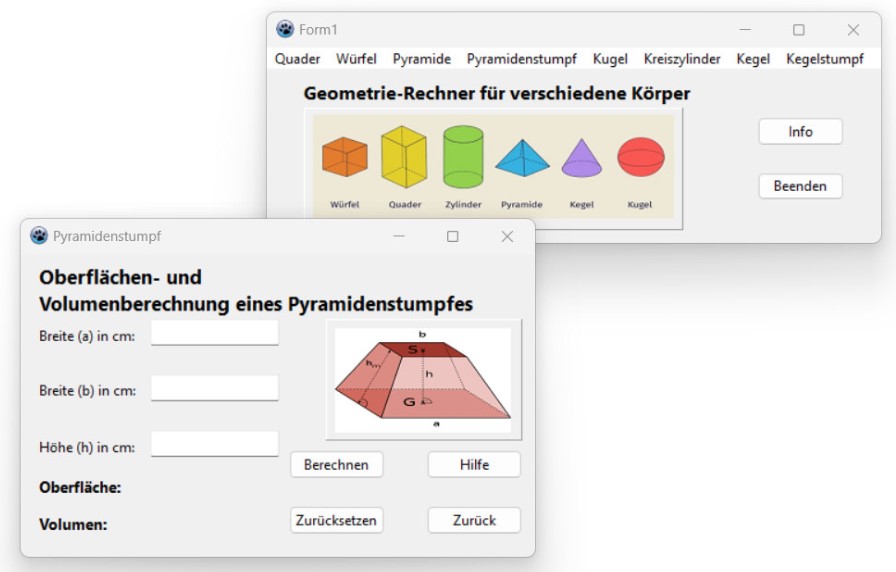Minimize the Form1 window
The height and width of the screenshot is (572, 896).
745,30
